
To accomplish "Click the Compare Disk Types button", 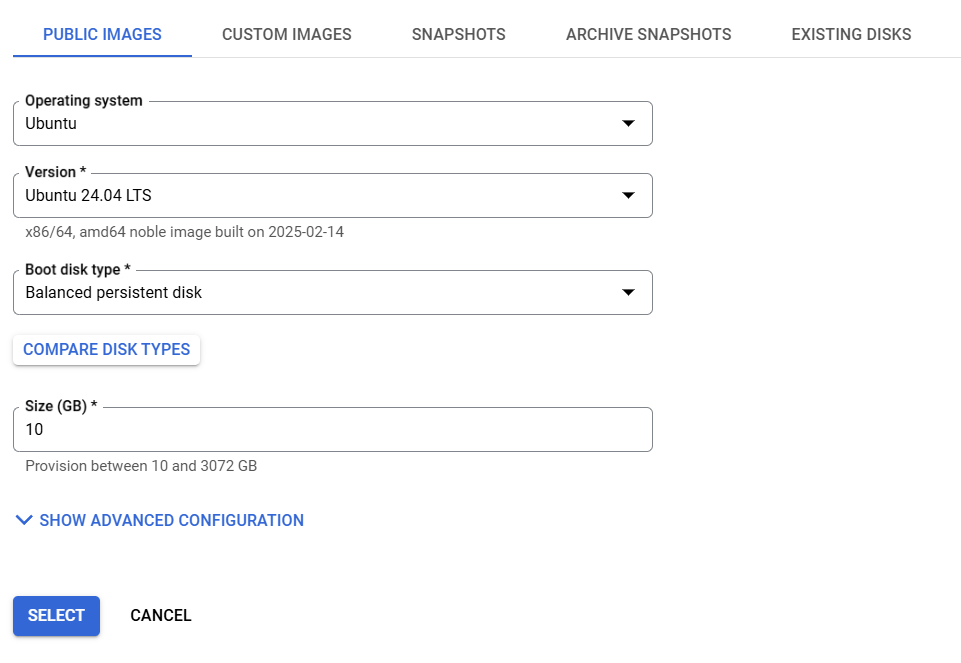I will point(107,349).
